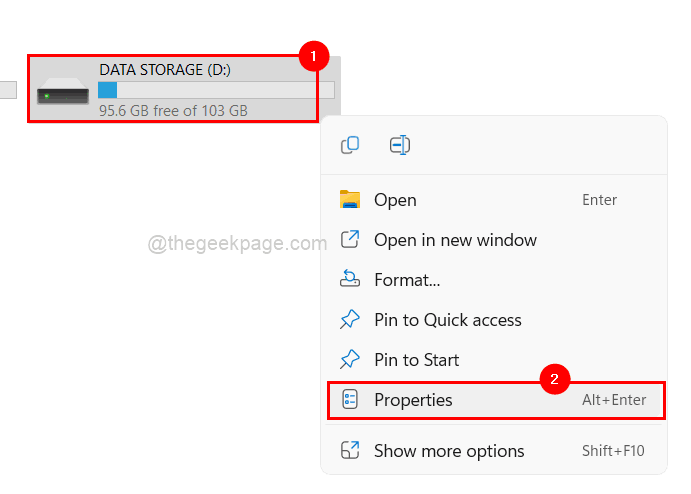Click the pin icon beside Pin to Quick access

coord(350,320)
